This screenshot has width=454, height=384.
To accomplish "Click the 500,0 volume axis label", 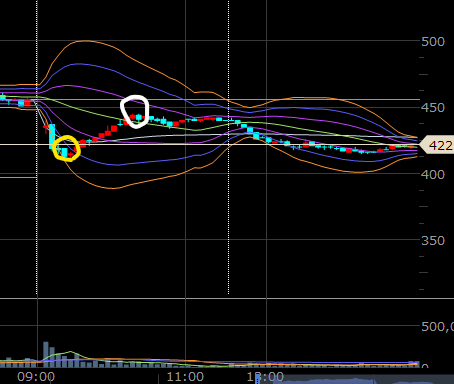I will coord(437,326).
